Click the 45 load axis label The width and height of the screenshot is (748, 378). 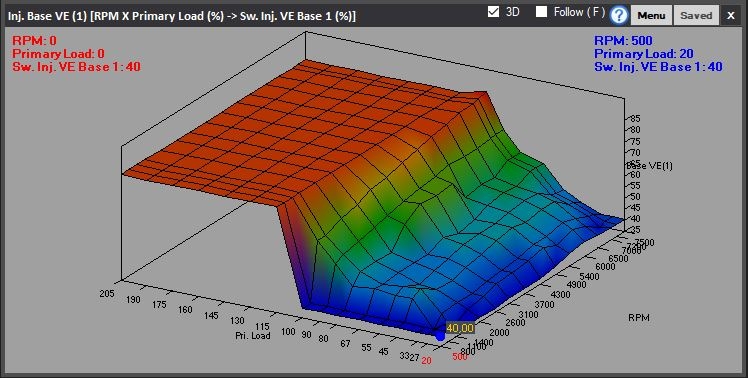(x=384, y=351)
